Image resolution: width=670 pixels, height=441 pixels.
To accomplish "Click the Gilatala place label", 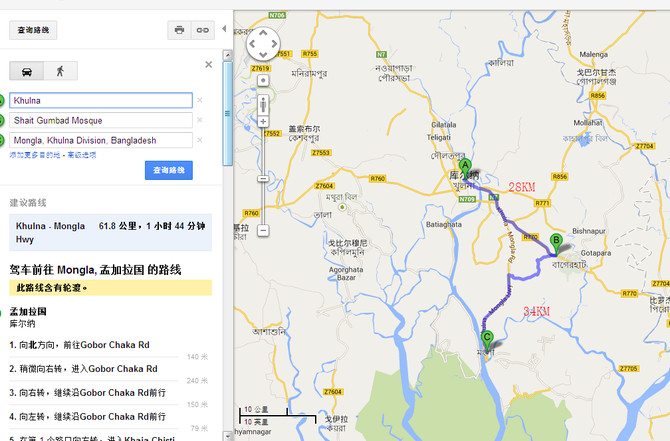I will (444, 125).
